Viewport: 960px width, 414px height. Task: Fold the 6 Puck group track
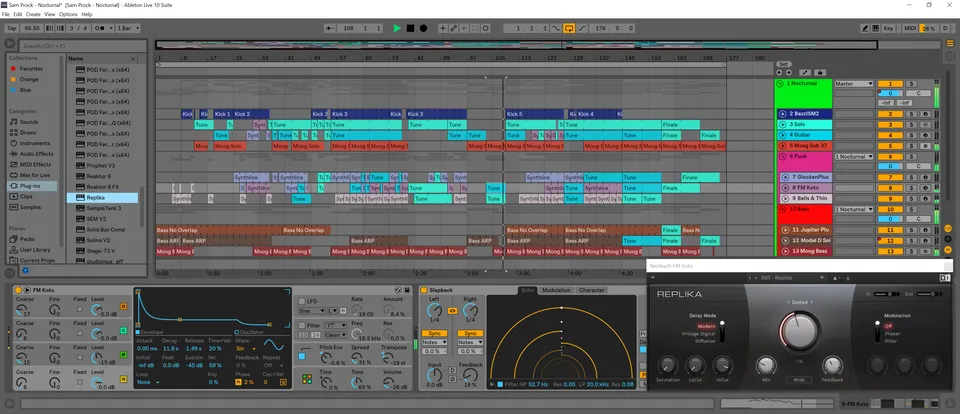(780, 157)
